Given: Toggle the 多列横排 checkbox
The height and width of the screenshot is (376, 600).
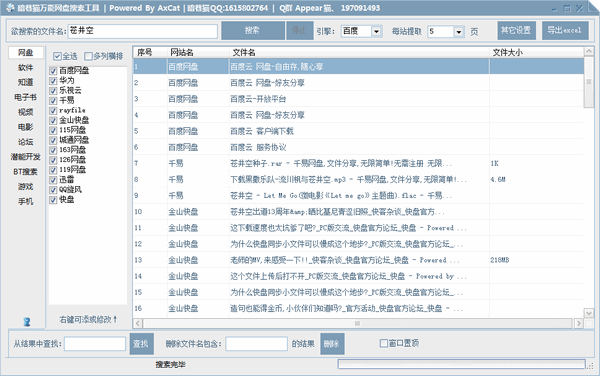Looking at the screenshot, I should (88, 57).
